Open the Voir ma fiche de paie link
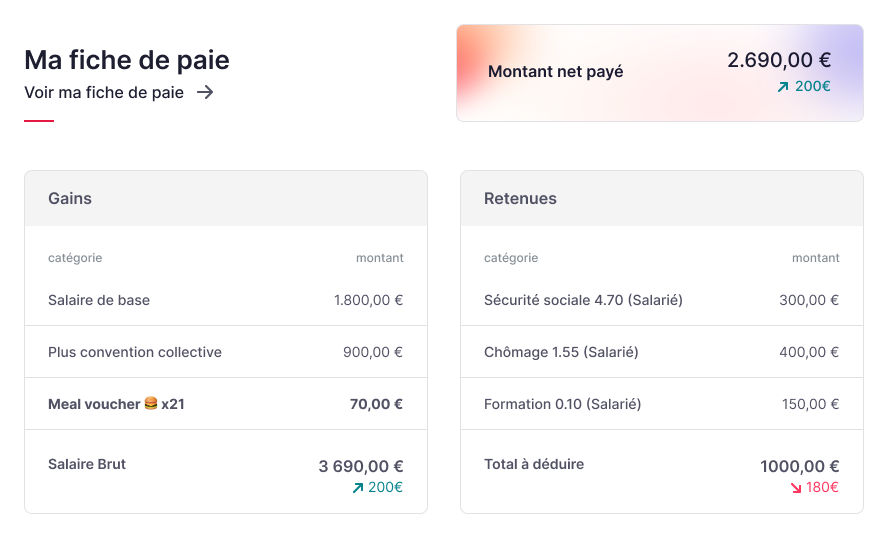The height and width of the screenshot is (538, 888). pos(104,93)
